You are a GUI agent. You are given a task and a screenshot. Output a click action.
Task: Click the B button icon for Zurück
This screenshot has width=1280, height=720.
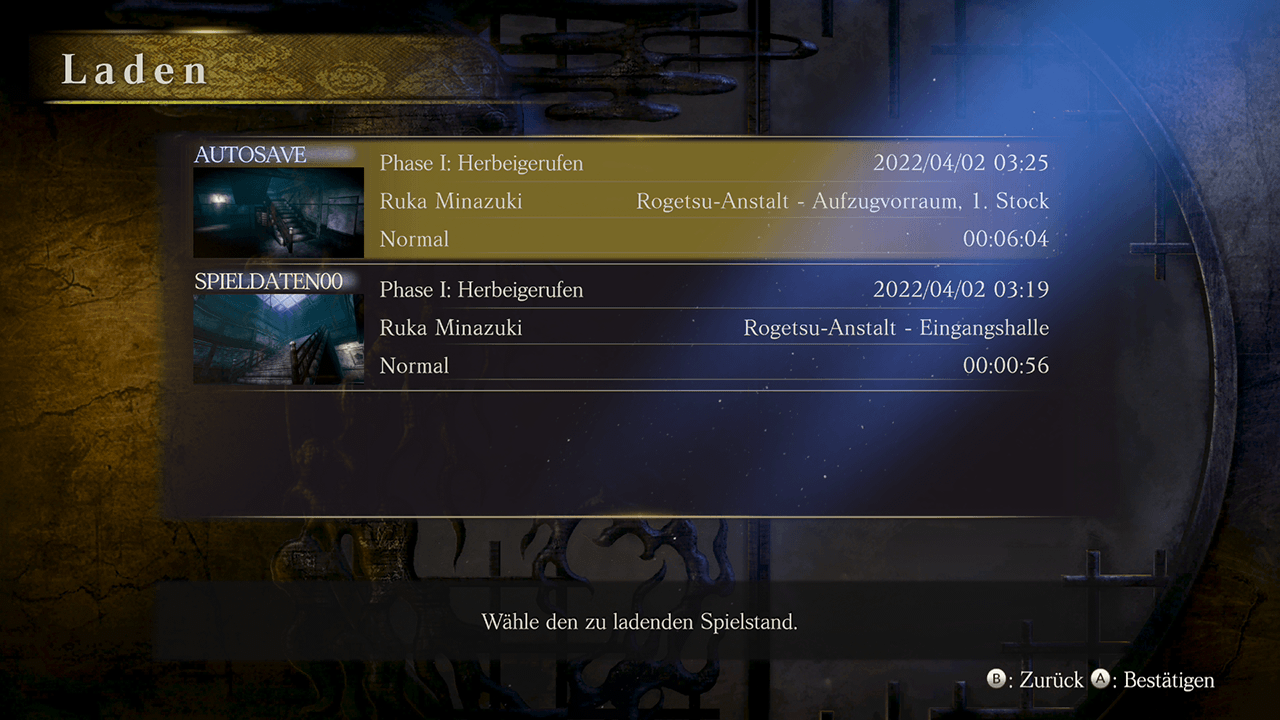[996, 679]
